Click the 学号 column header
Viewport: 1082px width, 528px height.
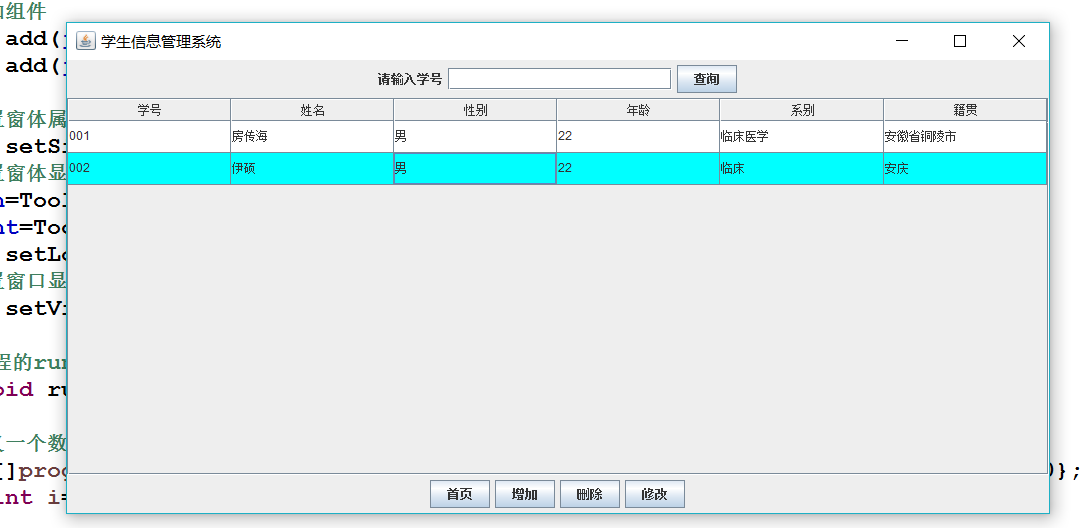tap(149, 110)
